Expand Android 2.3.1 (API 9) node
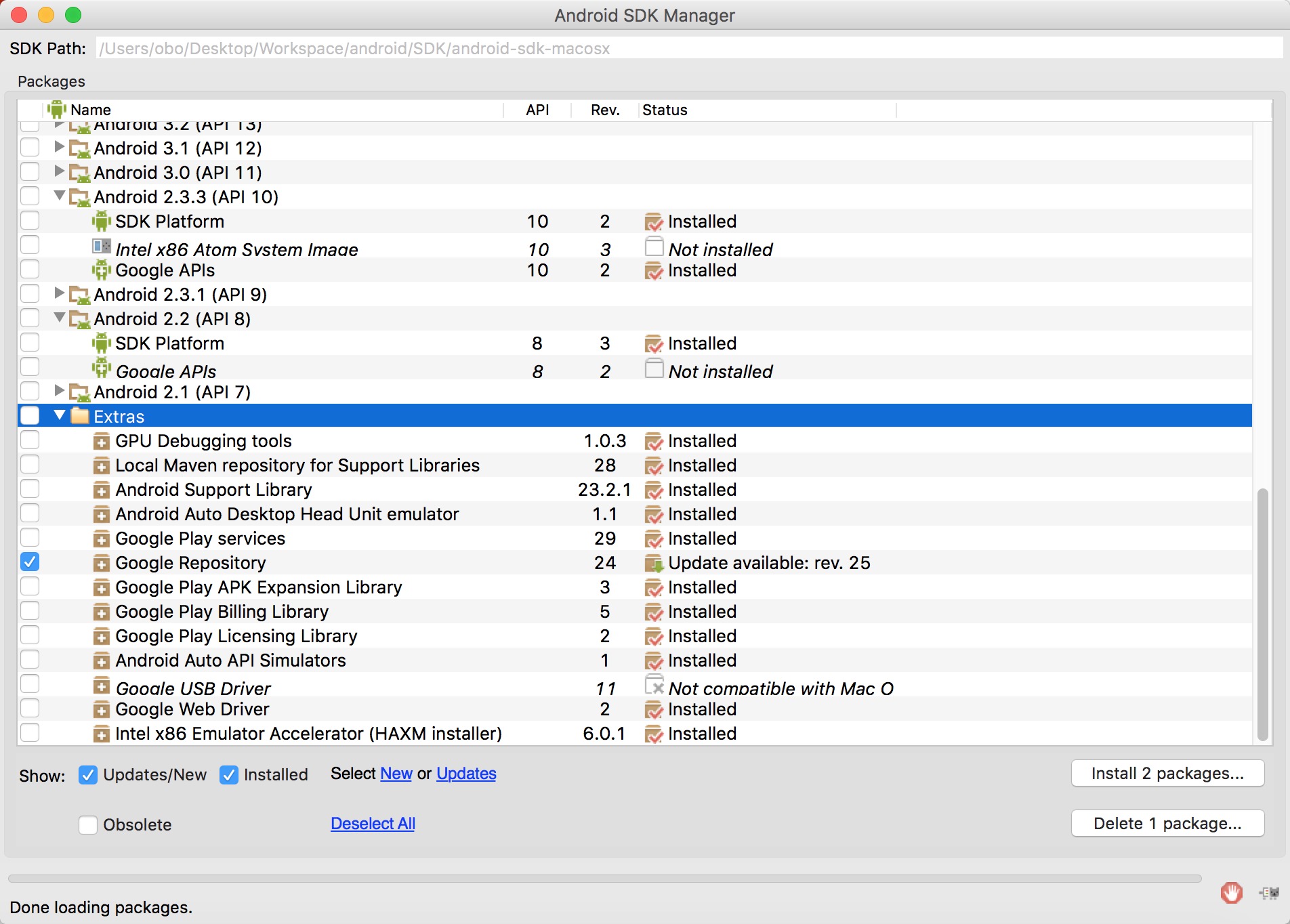Viewport: 1290px width, 924px height. click(x=60, y=293)
